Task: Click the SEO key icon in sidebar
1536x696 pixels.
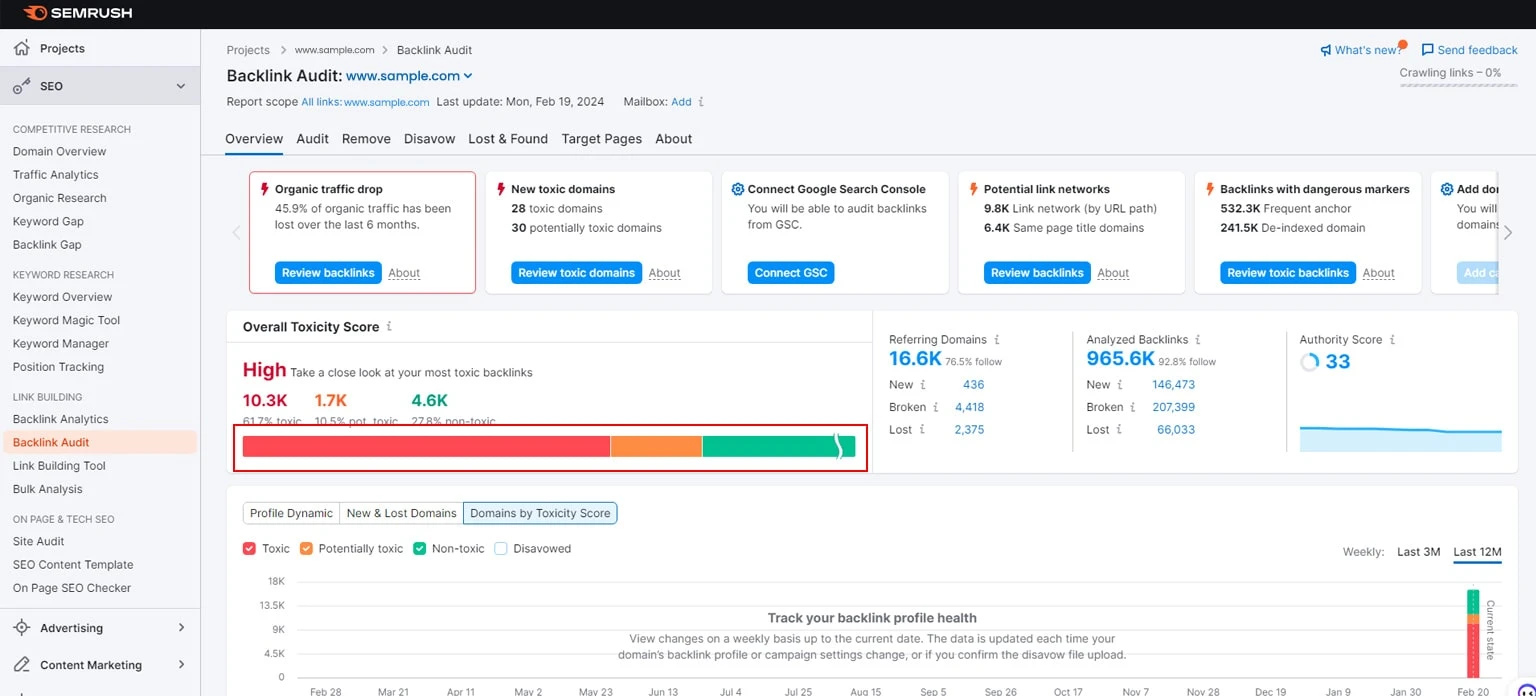Action: click(21, 87)
